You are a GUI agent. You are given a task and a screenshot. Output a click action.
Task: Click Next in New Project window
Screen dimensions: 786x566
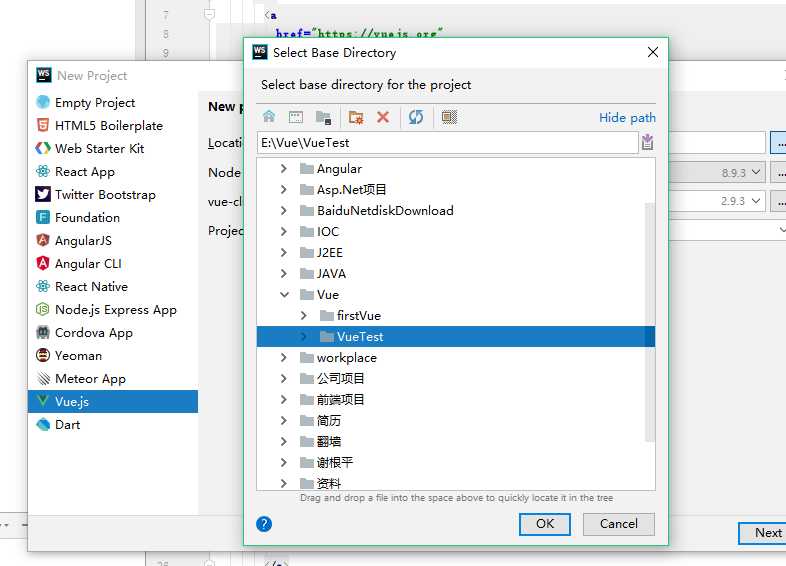[763, 533]
